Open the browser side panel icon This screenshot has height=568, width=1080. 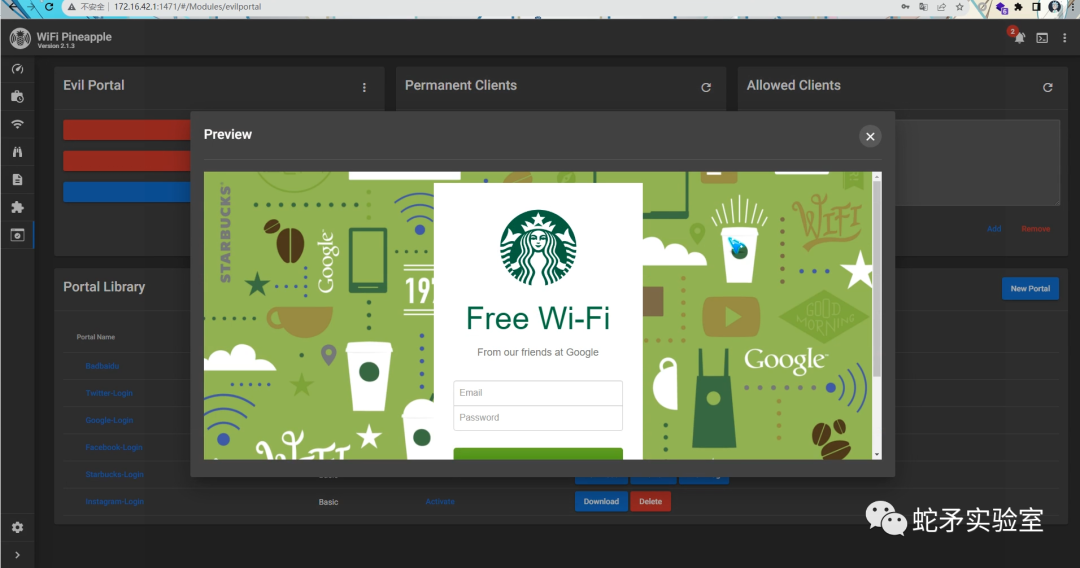point(1036,7)
